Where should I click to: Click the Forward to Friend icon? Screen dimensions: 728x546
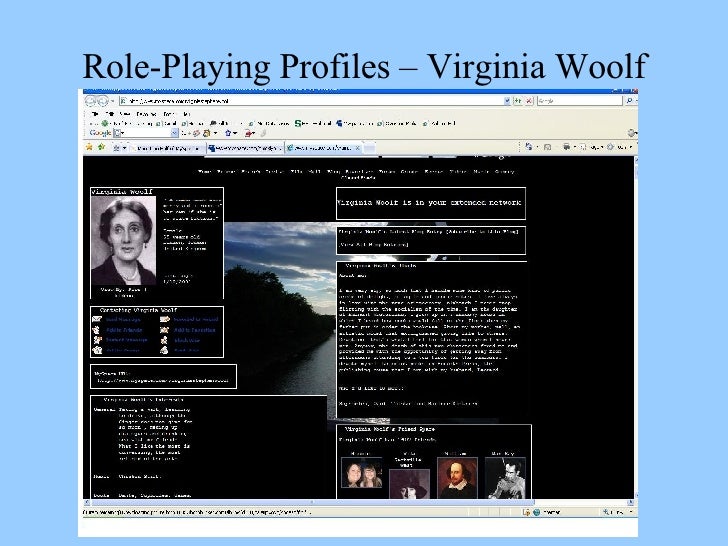(166, 319)
